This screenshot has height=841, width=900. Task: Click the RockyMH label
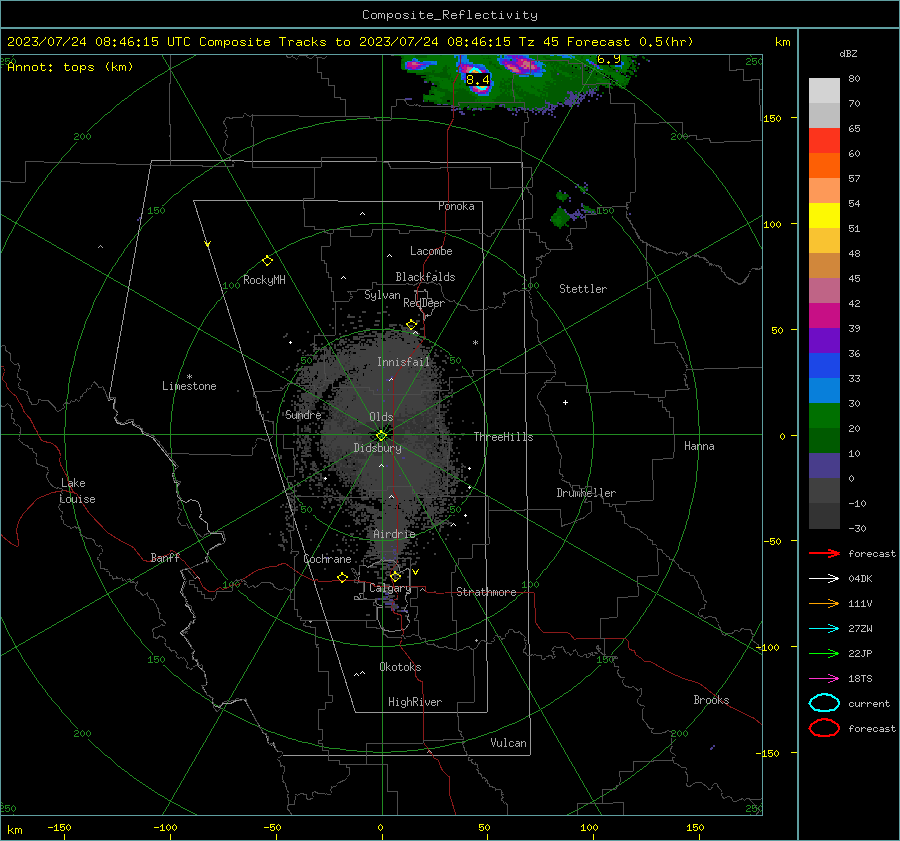[x=264, y=280]
